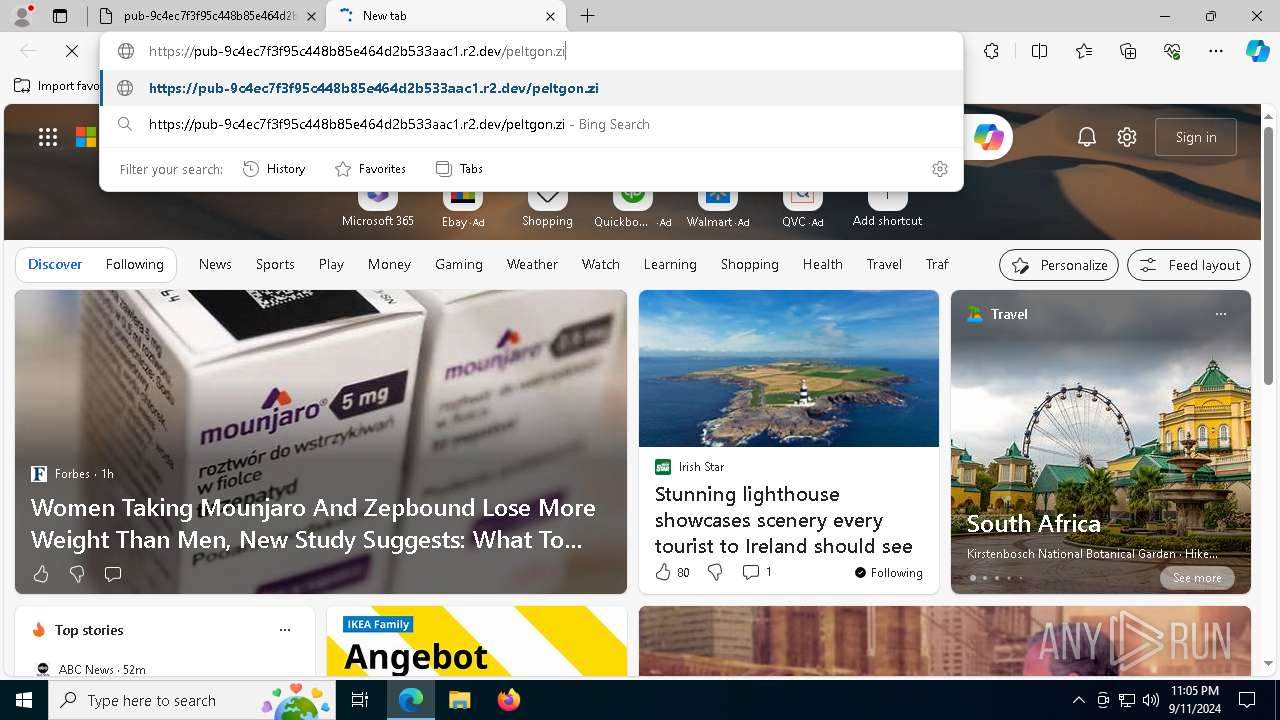The image size is (1280, 720).
Task: Stop loading the page
Action: click(72, 51)
